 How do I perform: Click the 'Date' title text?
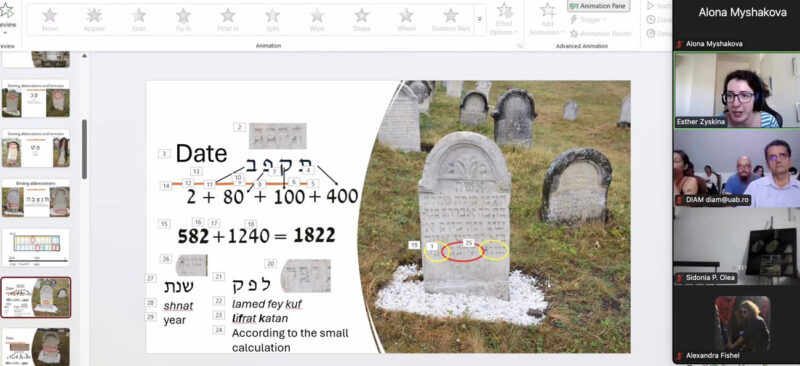tap(202, 153)
